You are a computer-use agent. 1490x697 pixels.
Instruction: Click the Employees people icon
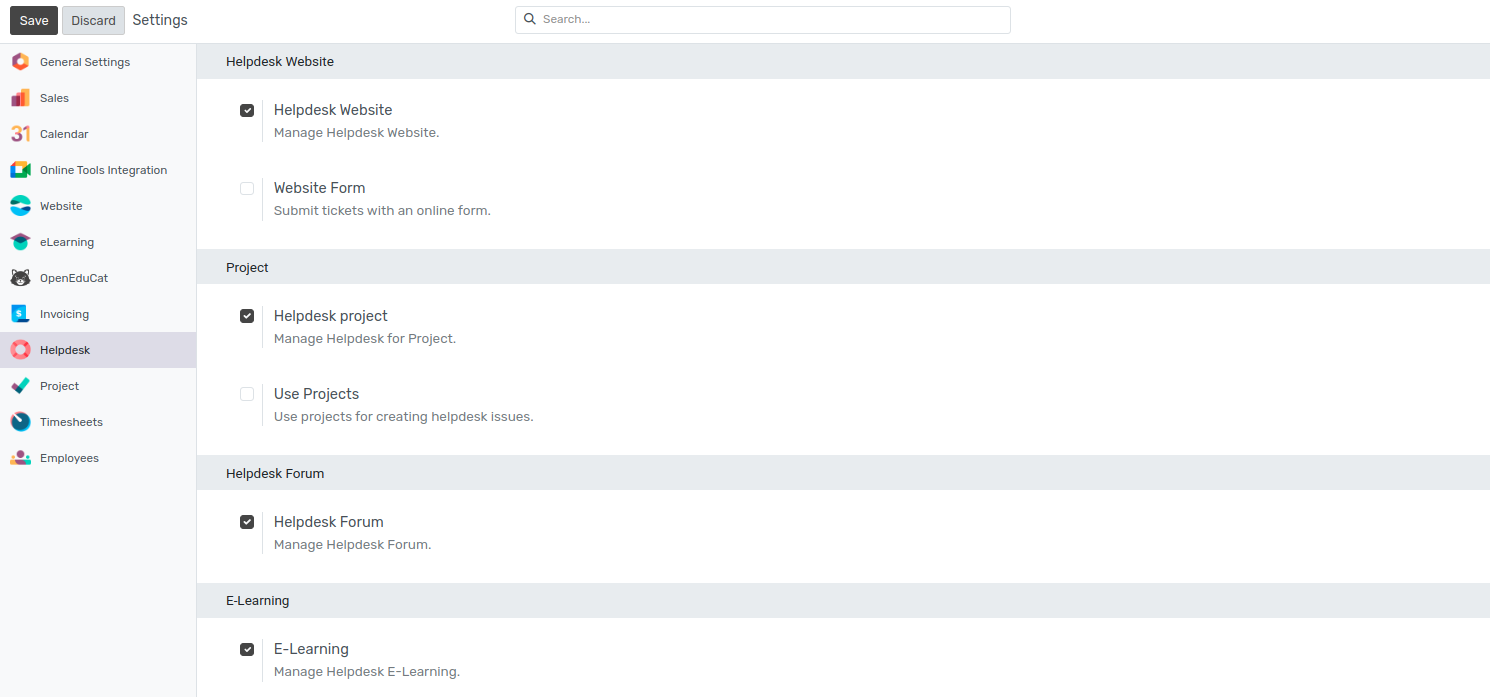20,458
